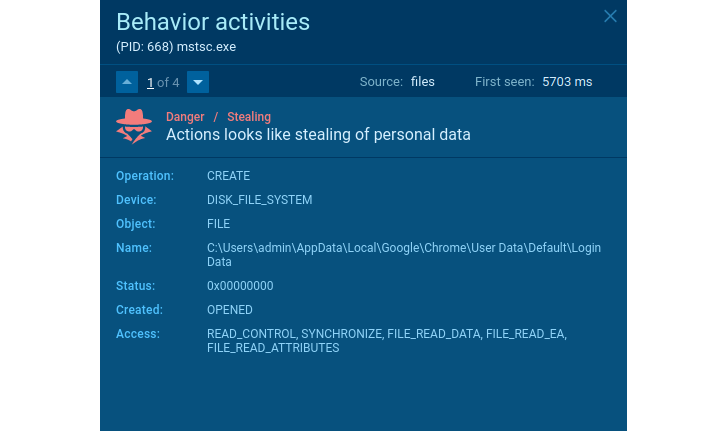Click the stealing of personal data description
728x431 pixels.
pyautogui.click(x=318, y=134)
